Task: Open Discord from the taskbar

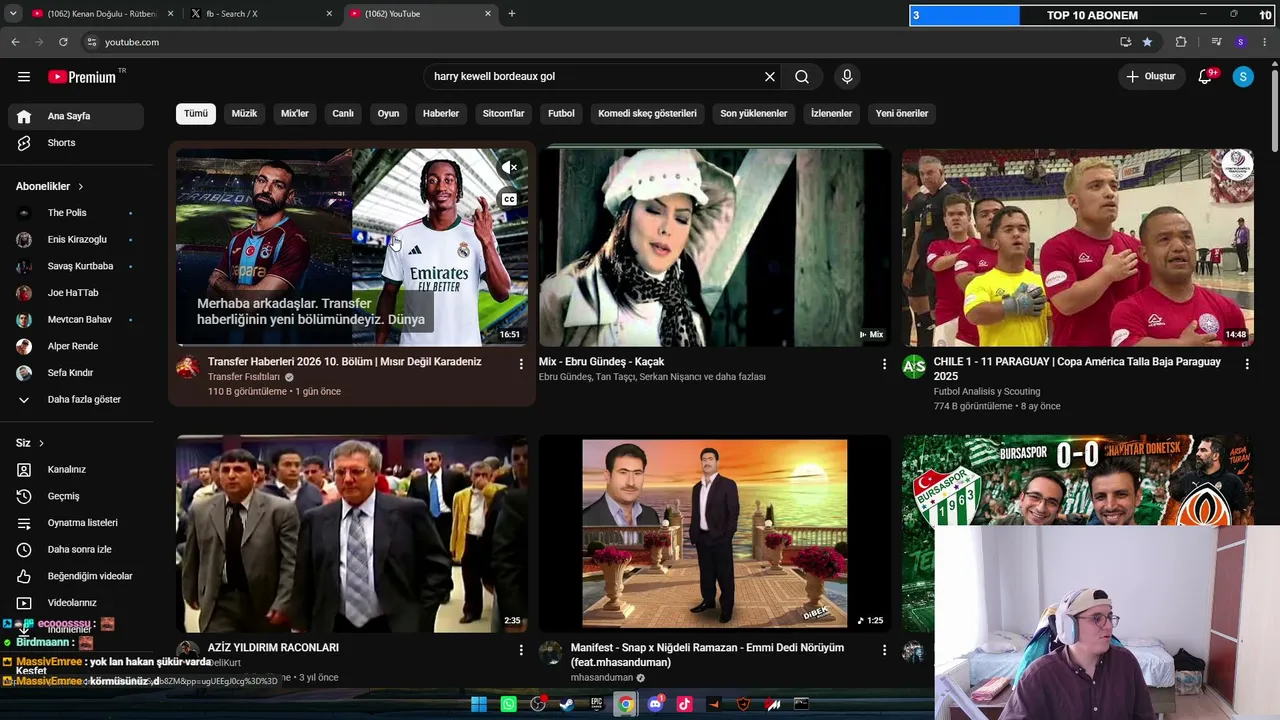Action: coord(655,704)
